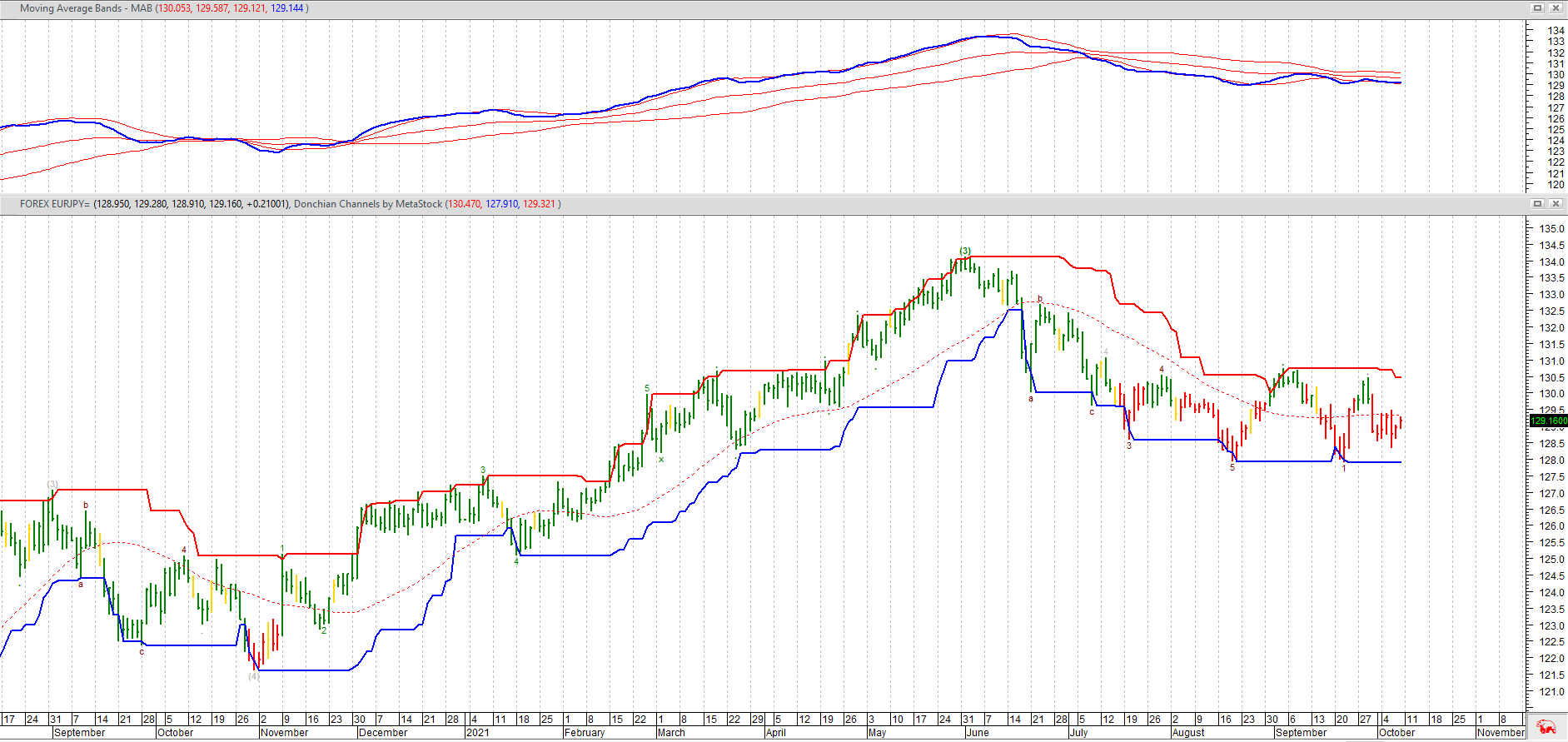Select the red upper Donchian channel line
The width and height of the screenshot is (1568, 742).
pos(1016,256)
